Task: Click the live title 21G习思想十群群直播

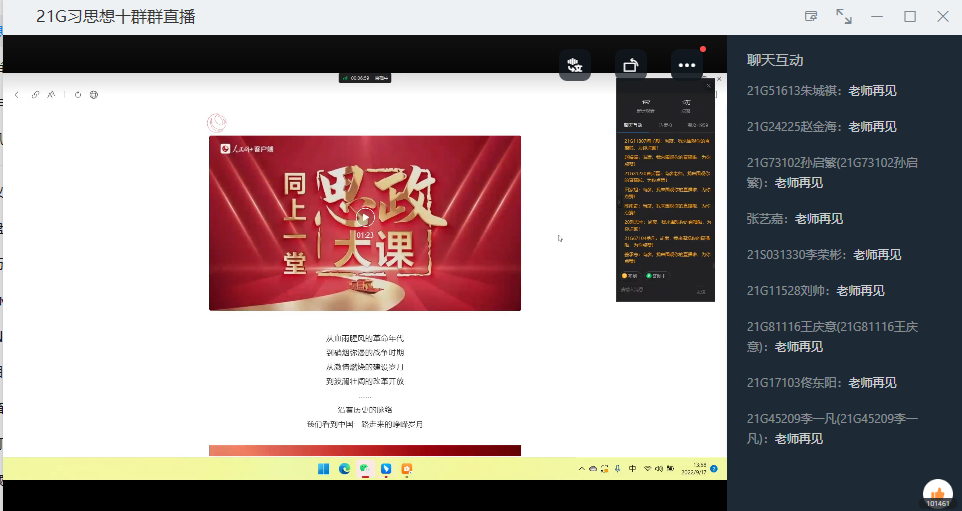Action: tap(116, 16)
